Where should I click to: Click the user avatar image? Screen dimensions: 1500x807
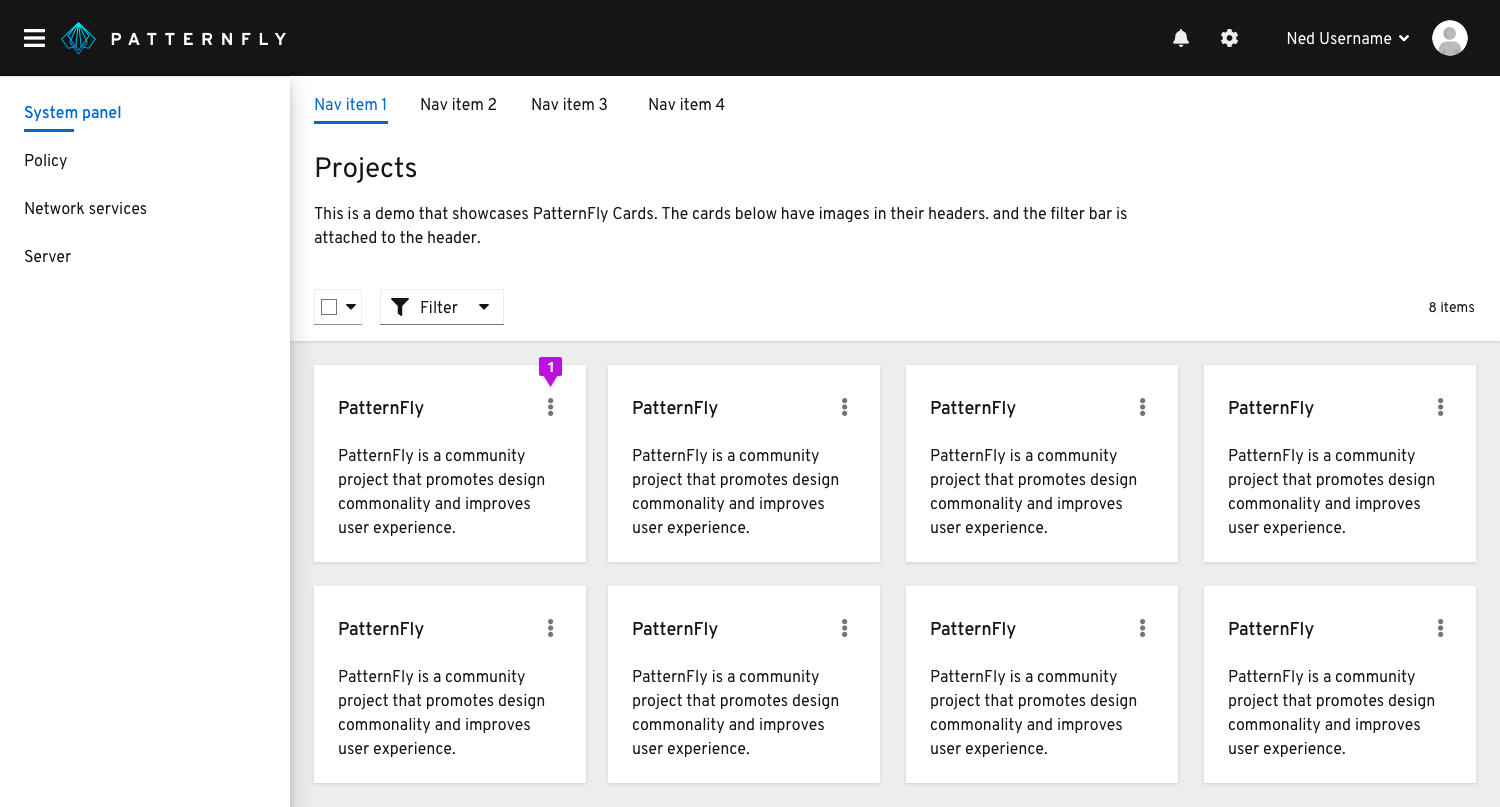1450,38
